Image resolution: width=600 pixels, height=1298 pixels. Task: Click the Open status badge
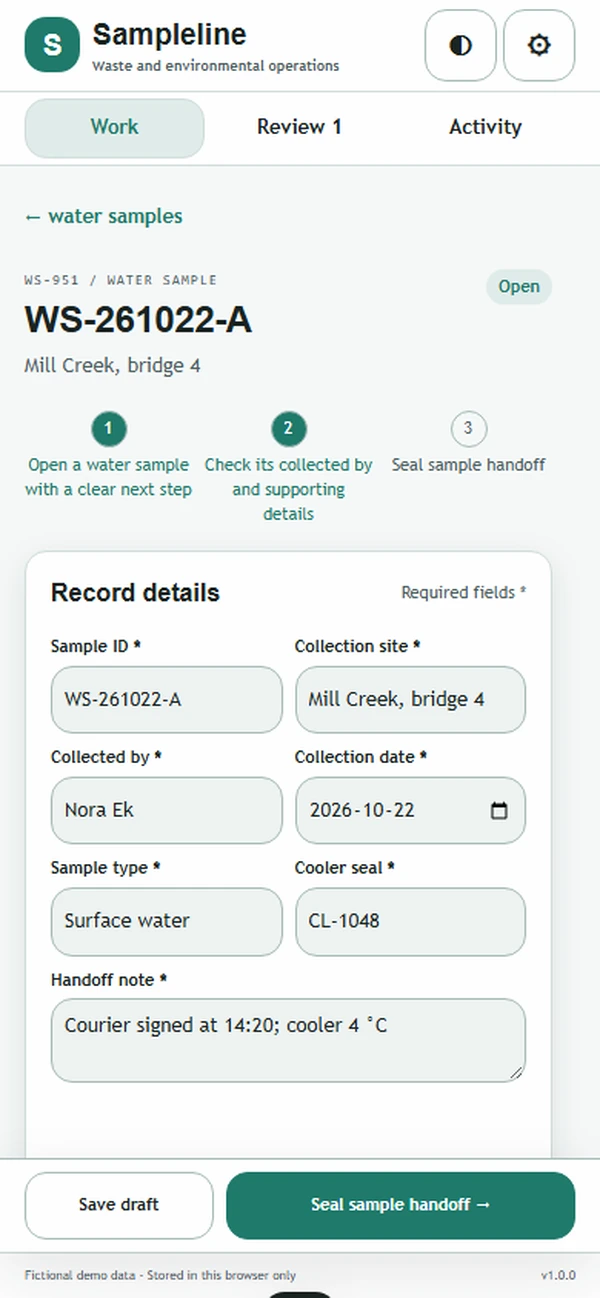(x=519, y=286)
